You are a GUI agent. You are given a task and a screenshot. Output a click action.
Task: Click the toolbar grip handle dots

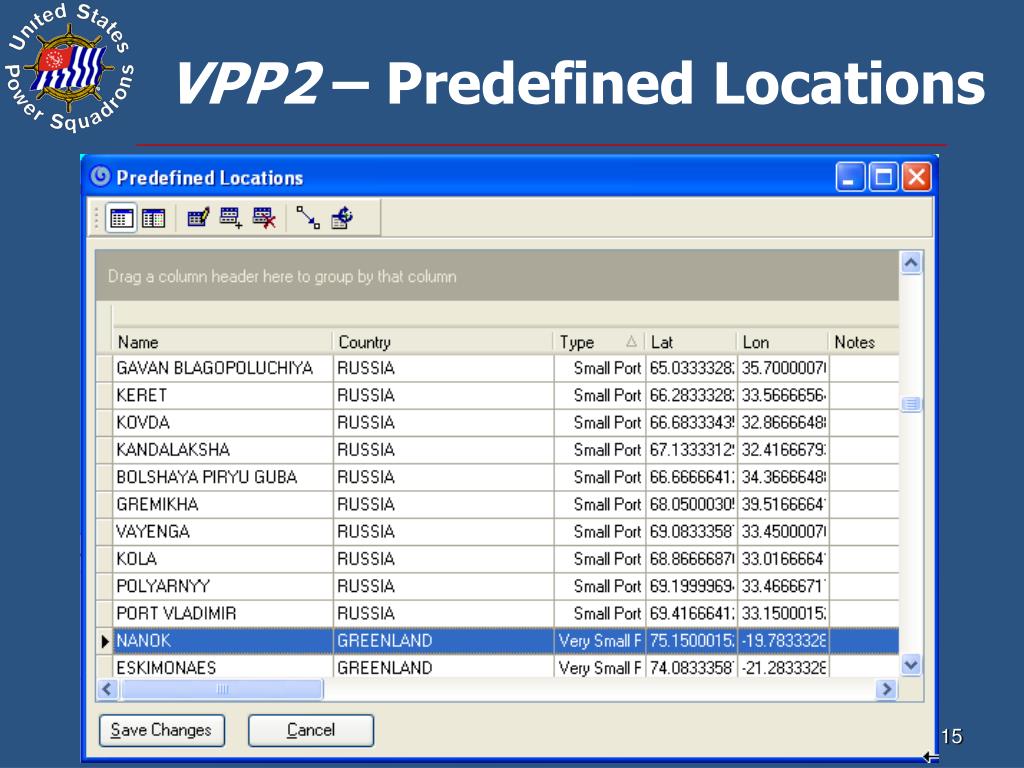point(97,218)
